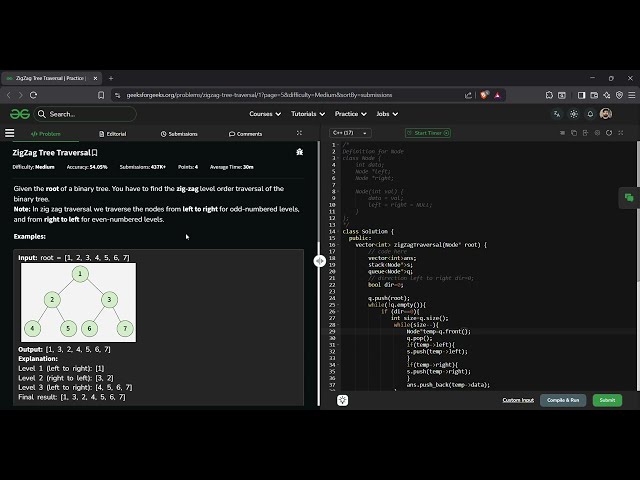Collapse the code fold at line 28
The image size is (640, 480).
click(338, 325)
